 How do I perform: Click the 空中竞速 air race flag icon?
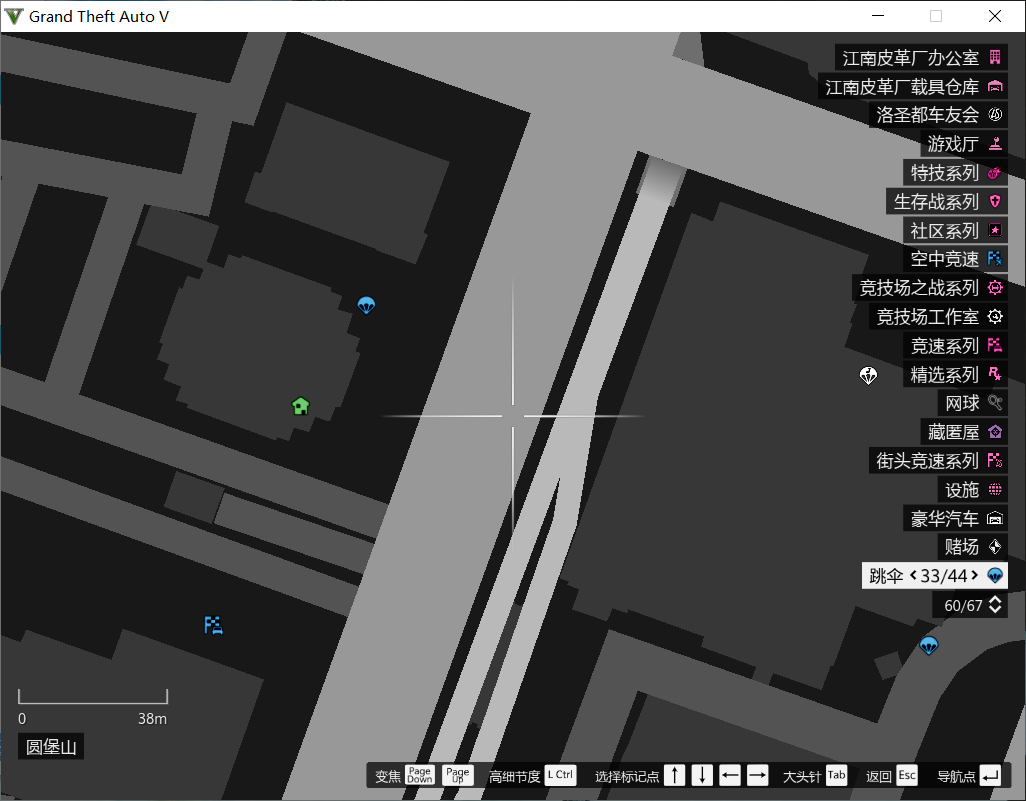pyautogui.click(x=995, y=258)
